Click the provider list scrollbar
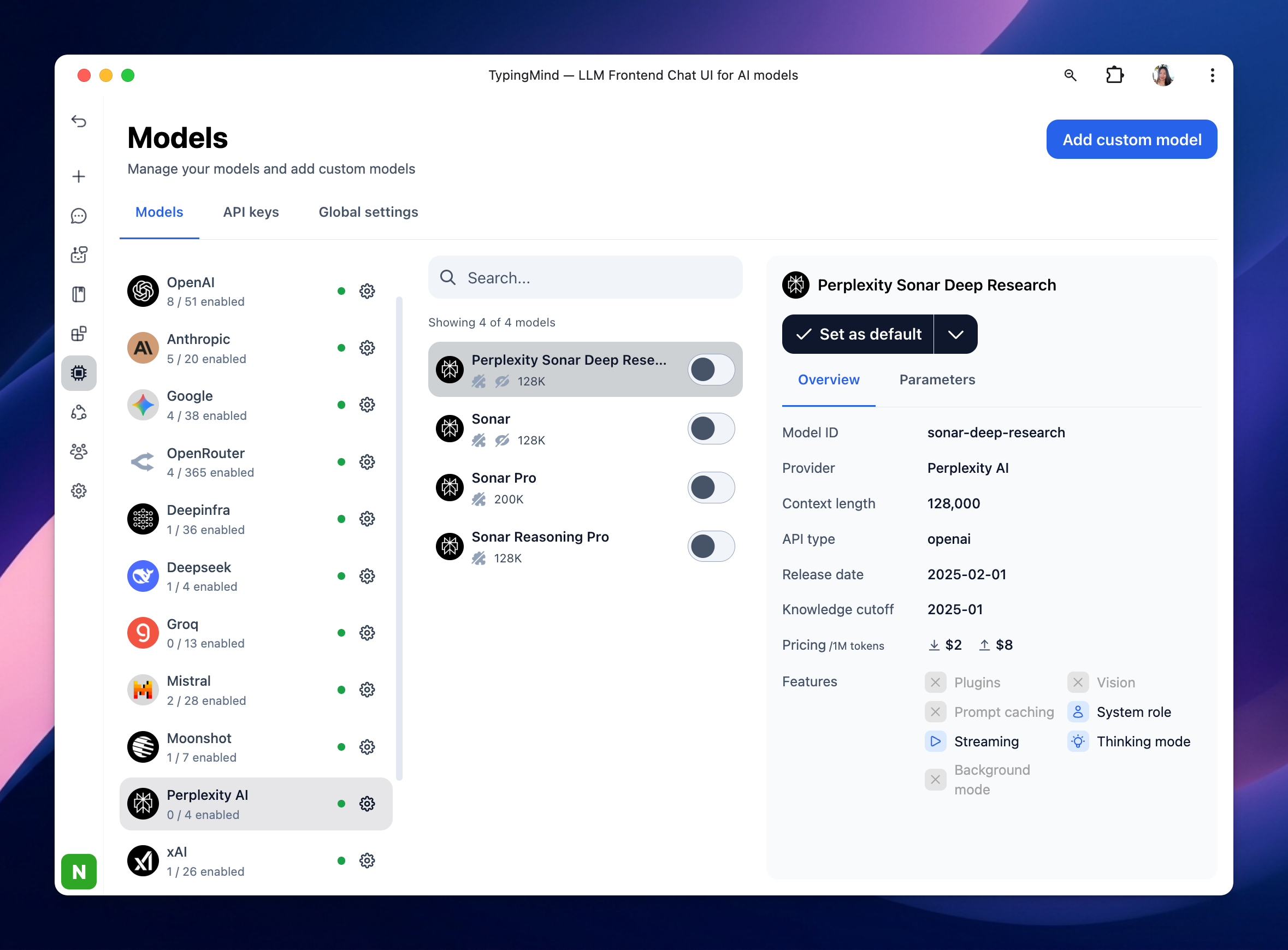The height and width of the screenshot is (950, 1288). coord(399,539)
